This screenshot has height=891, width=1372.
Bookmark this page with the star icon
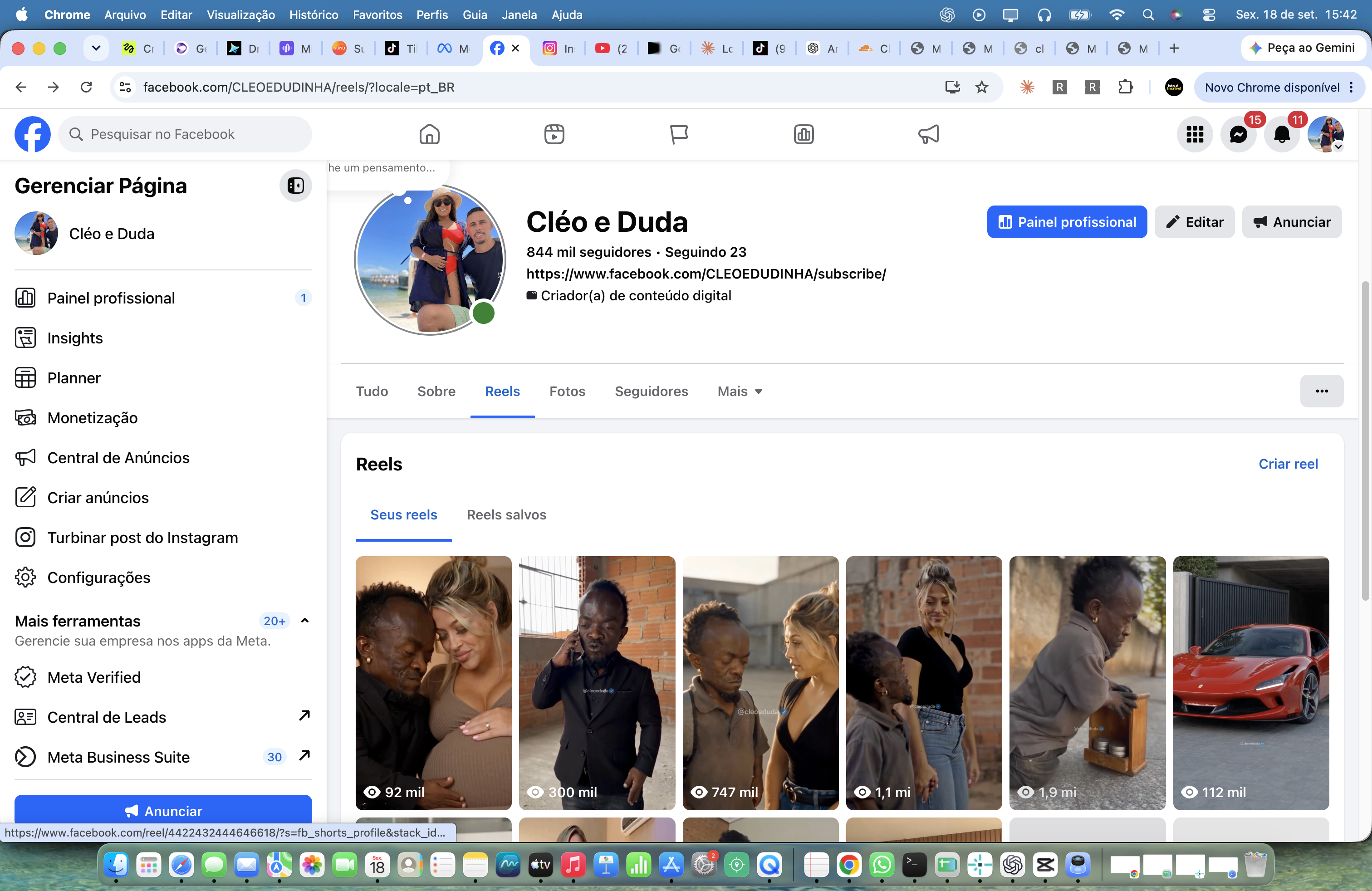coord(981,87)
